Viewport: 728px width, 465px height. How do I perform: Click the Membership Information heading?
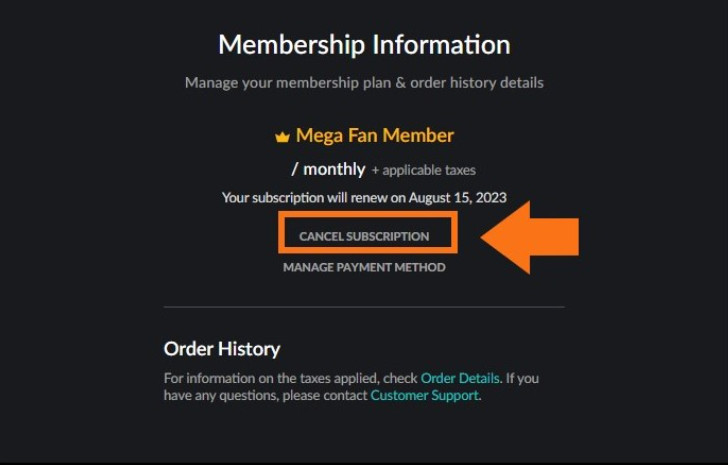(x=364, y=45)
